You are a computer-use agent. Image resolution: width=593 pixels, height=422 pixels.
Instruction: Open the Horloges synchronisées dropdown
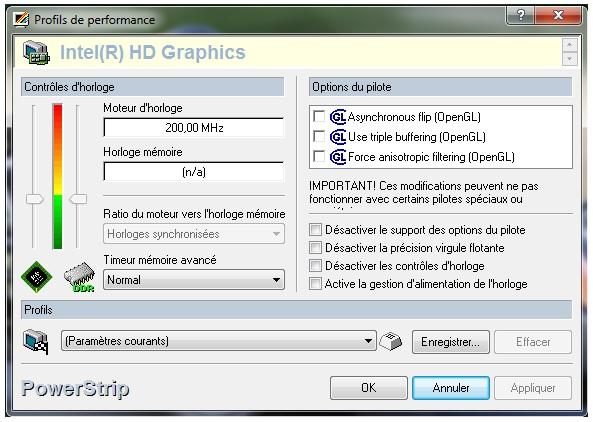tap(194, 234)
